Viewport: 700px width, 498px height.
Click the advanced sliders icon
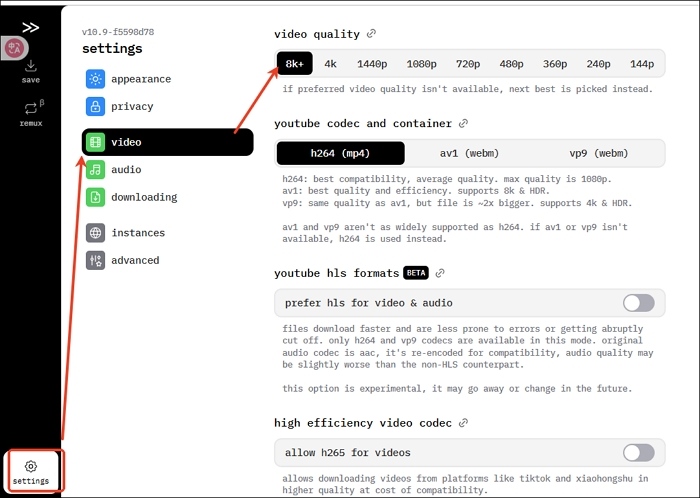pos(95,260)
